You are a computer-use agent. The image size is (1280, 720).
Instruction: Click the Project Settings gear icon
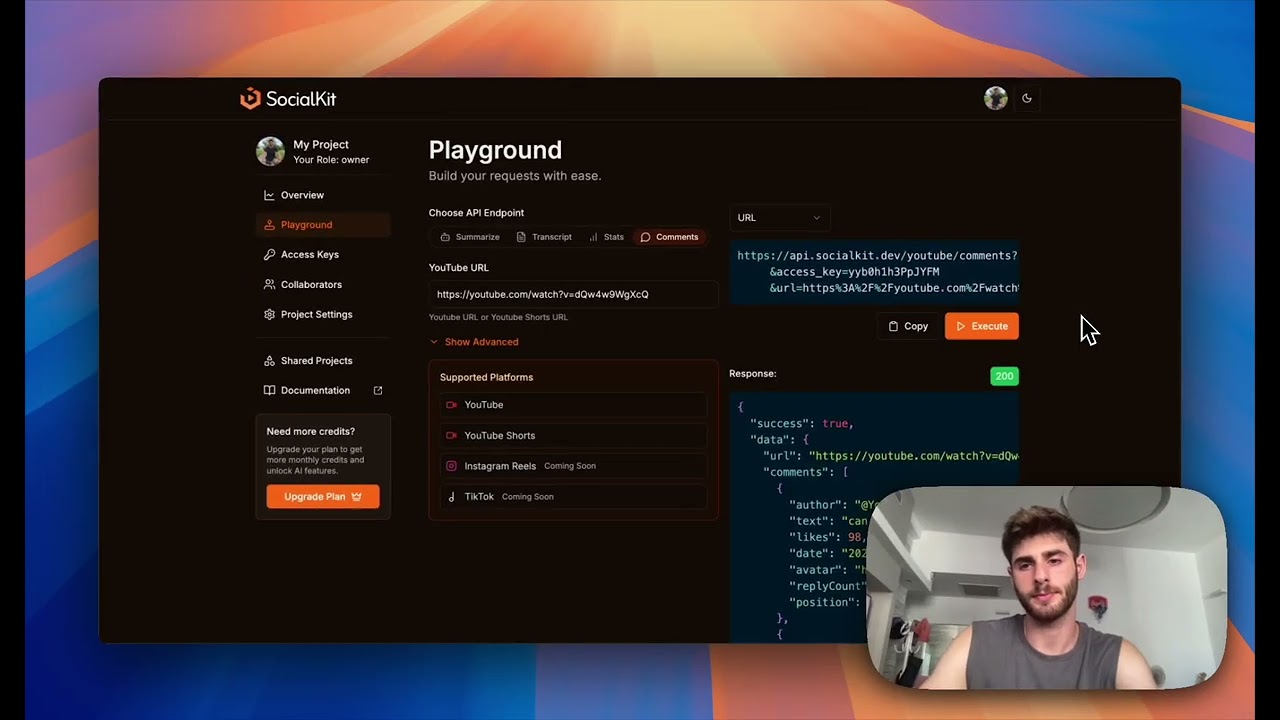point(269,314)
